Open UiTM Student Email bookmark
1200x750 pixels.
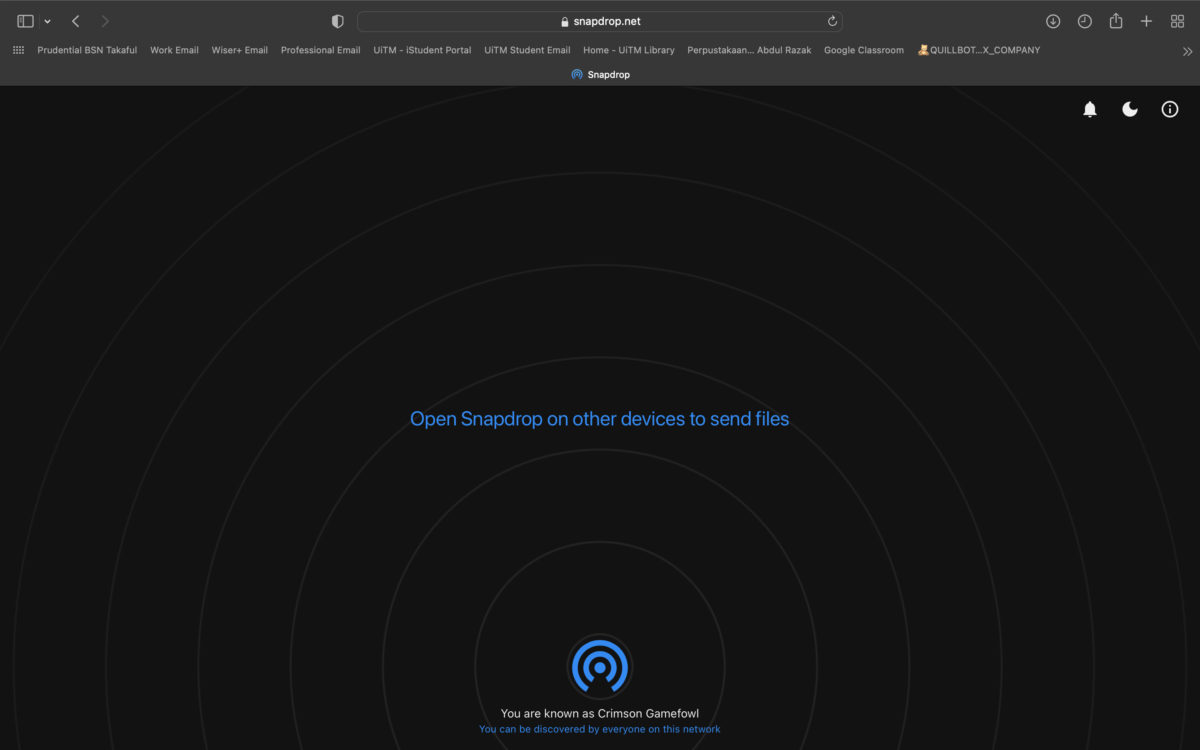(x=527, y=50)
